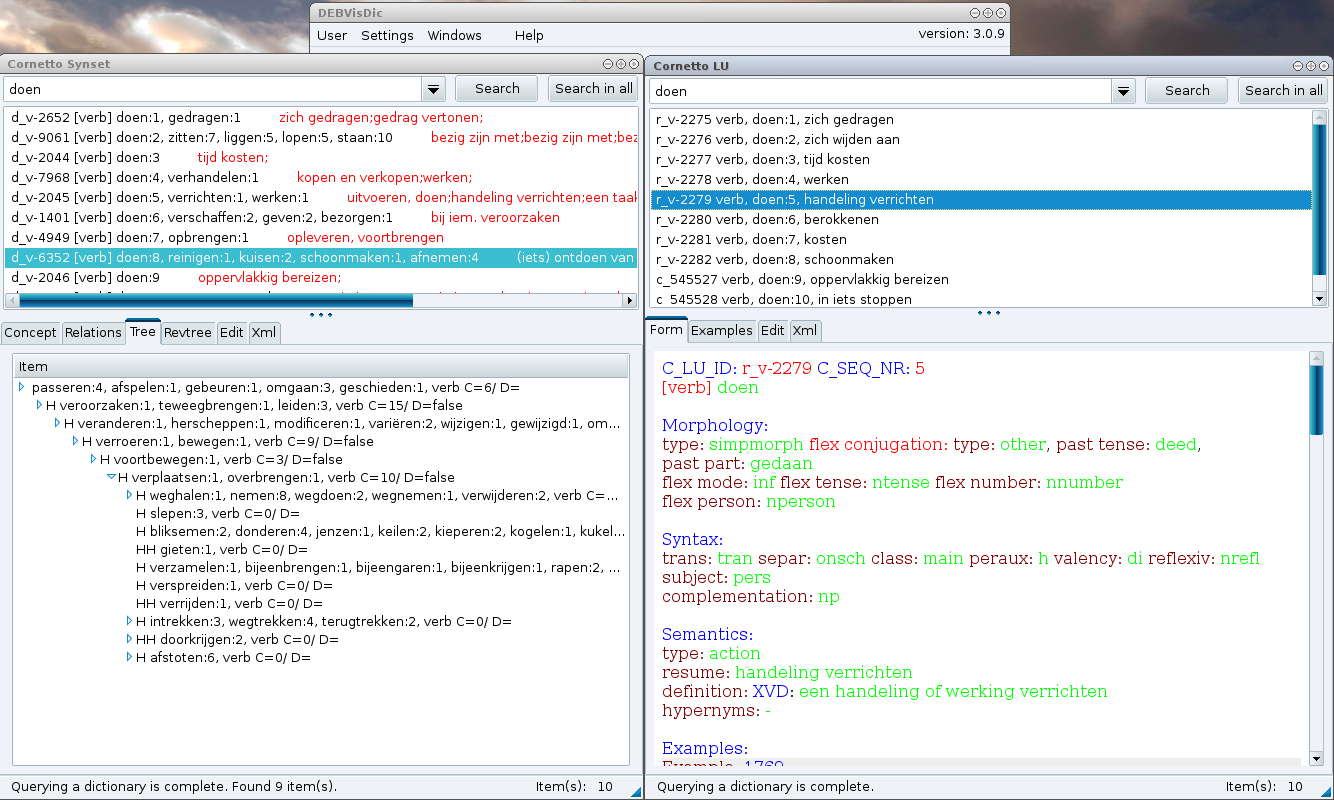This screenshot has width=1334, height=800.
Task: Expand the voortbewegen:1 tree node
Action: point(94,459)
